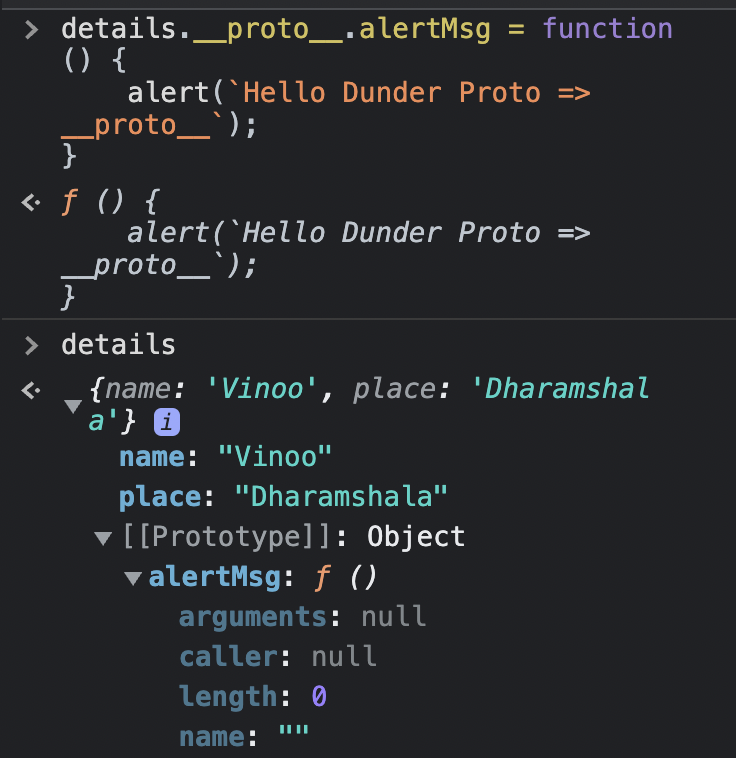The image size is (736, 758).
Task: Select the length: 0 property
Action: tap(253, 697)
